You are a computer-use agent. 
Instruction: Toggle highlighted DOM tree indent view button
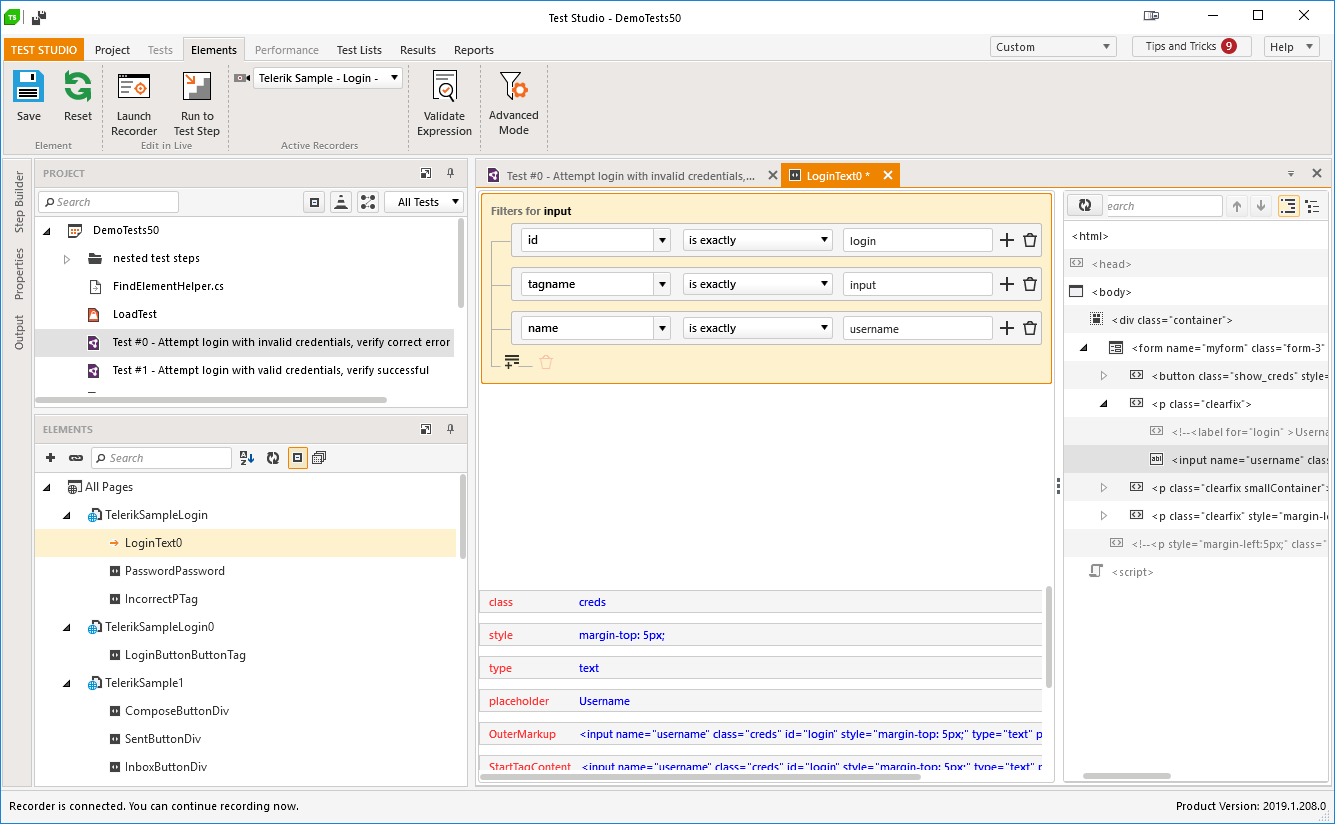1288,206
